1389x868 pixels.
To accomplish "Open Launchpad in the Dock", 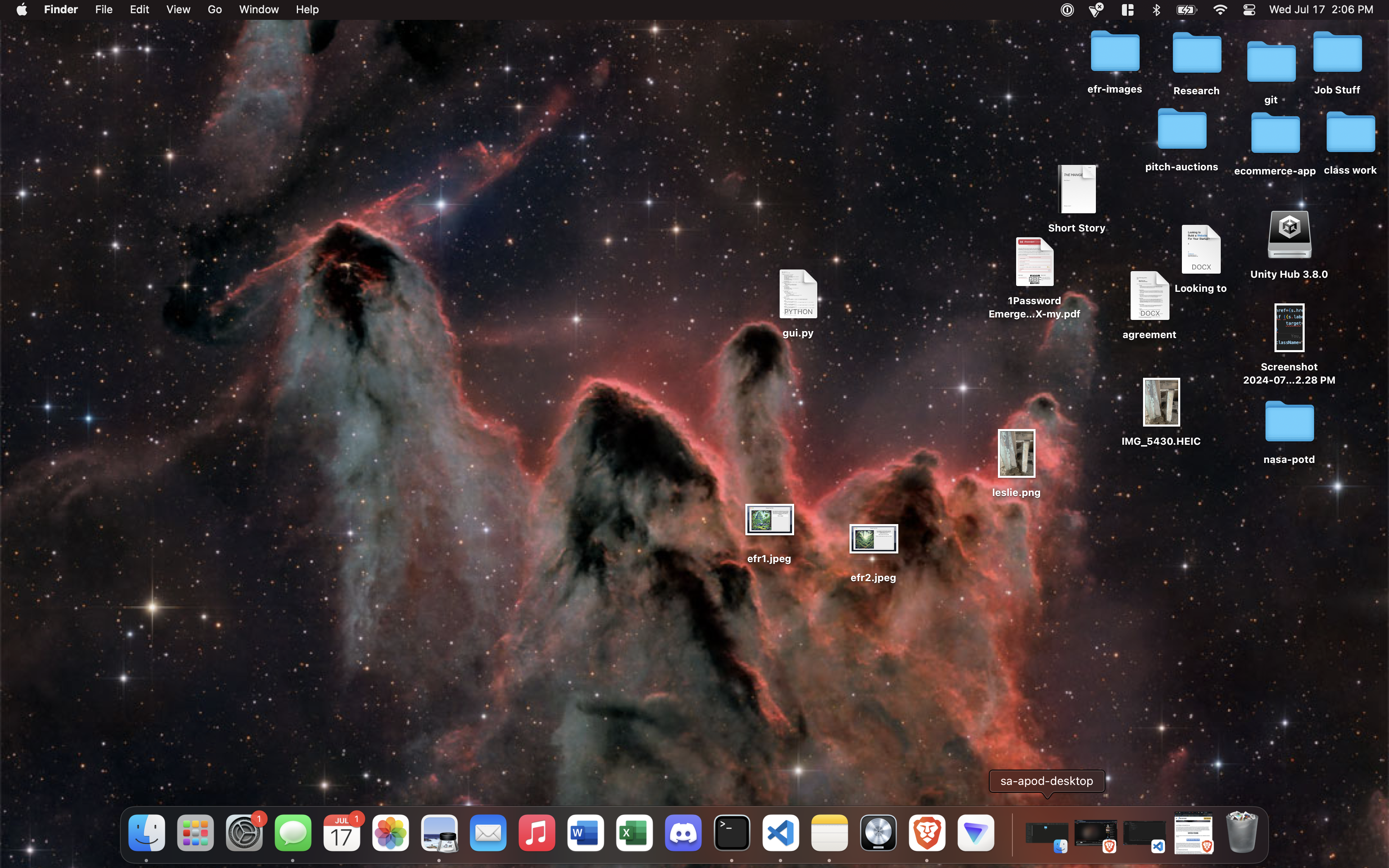I will pyautogui.click(x=195, y=832).
